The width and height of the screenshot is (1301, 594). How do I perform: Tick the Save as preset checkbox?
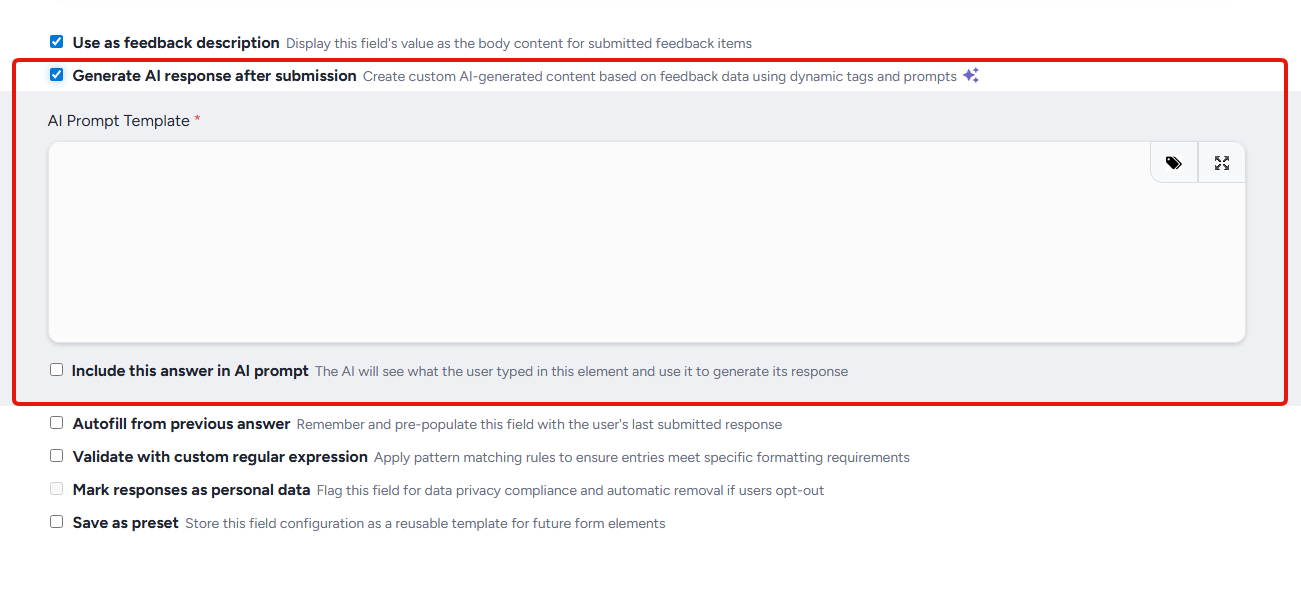pyautogui.click(x=57, y=522)
